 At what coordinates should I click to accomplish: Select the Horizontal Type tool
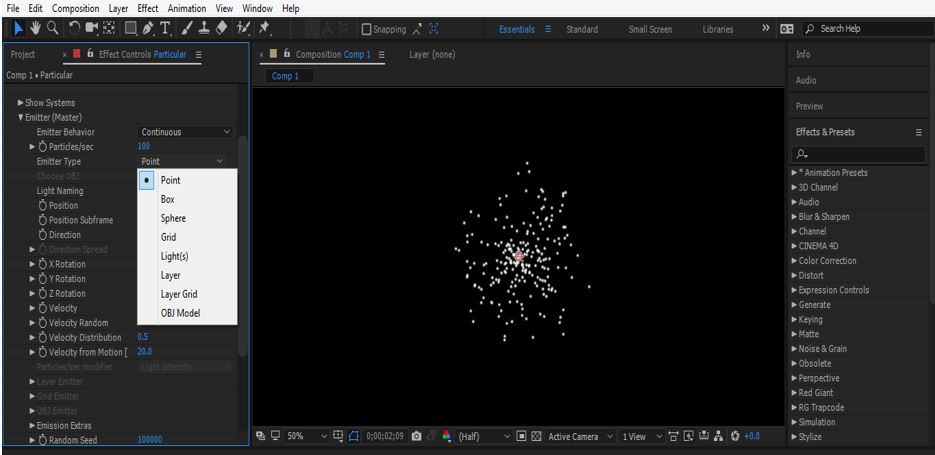165,28
